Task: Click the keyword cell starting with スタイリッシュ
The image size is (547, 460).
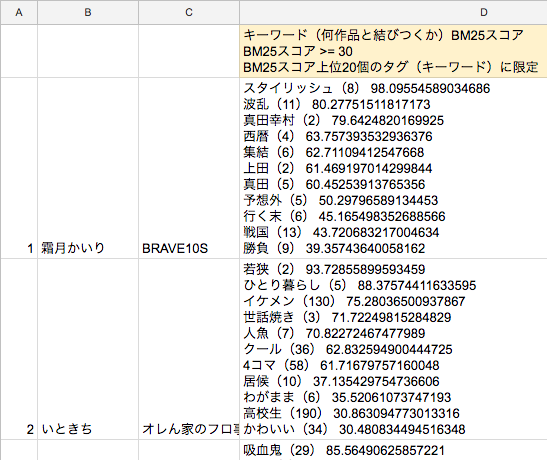Action: click(x=393, y=168)
